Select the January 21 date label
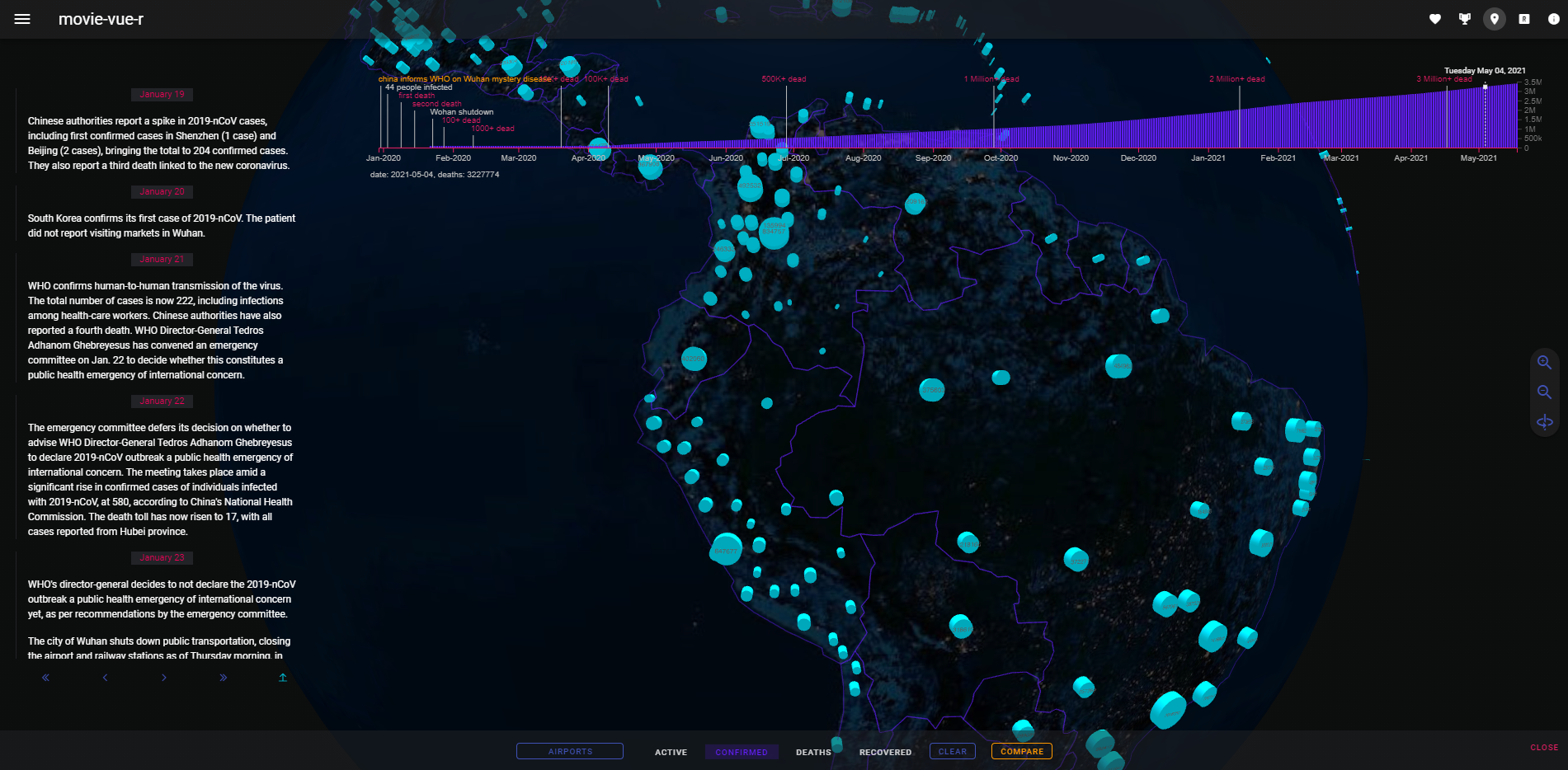The image size is (1568, 770). tap(162, 259)
